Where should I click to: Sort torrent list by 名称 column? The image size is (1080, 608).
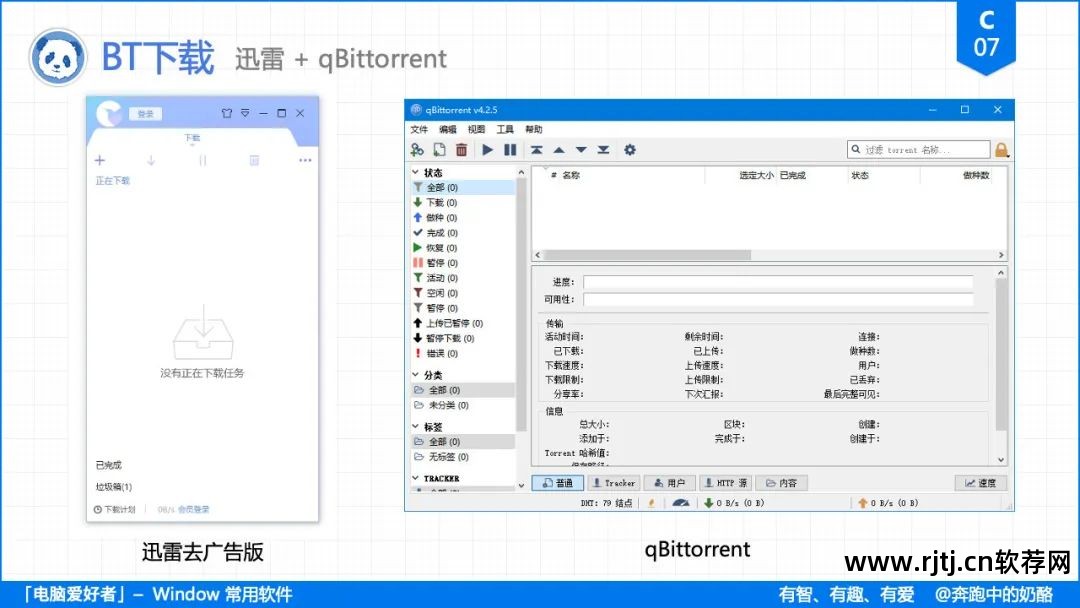571,176
